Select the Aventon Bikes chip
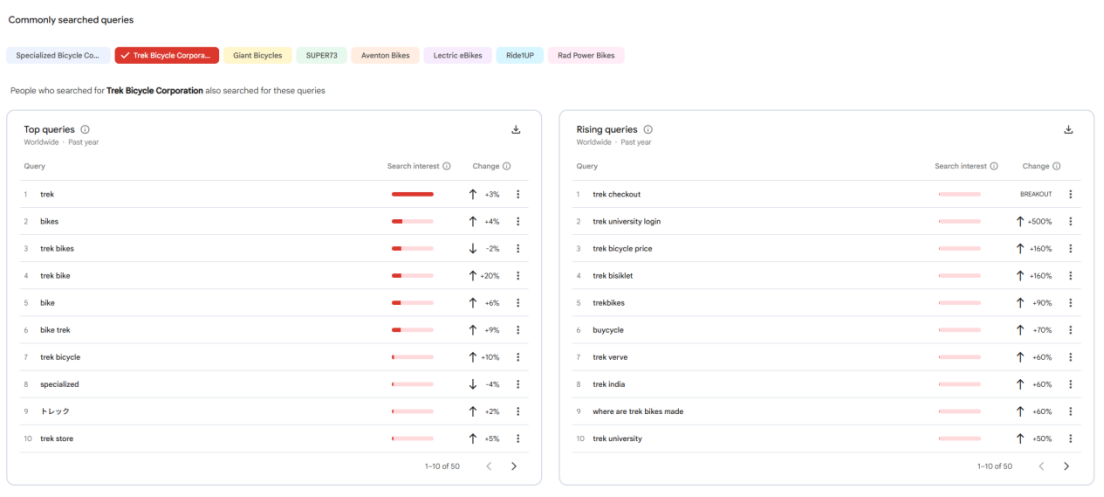Screen dimensions: 1104x497 pyautogui.click(x=385, y=56)
